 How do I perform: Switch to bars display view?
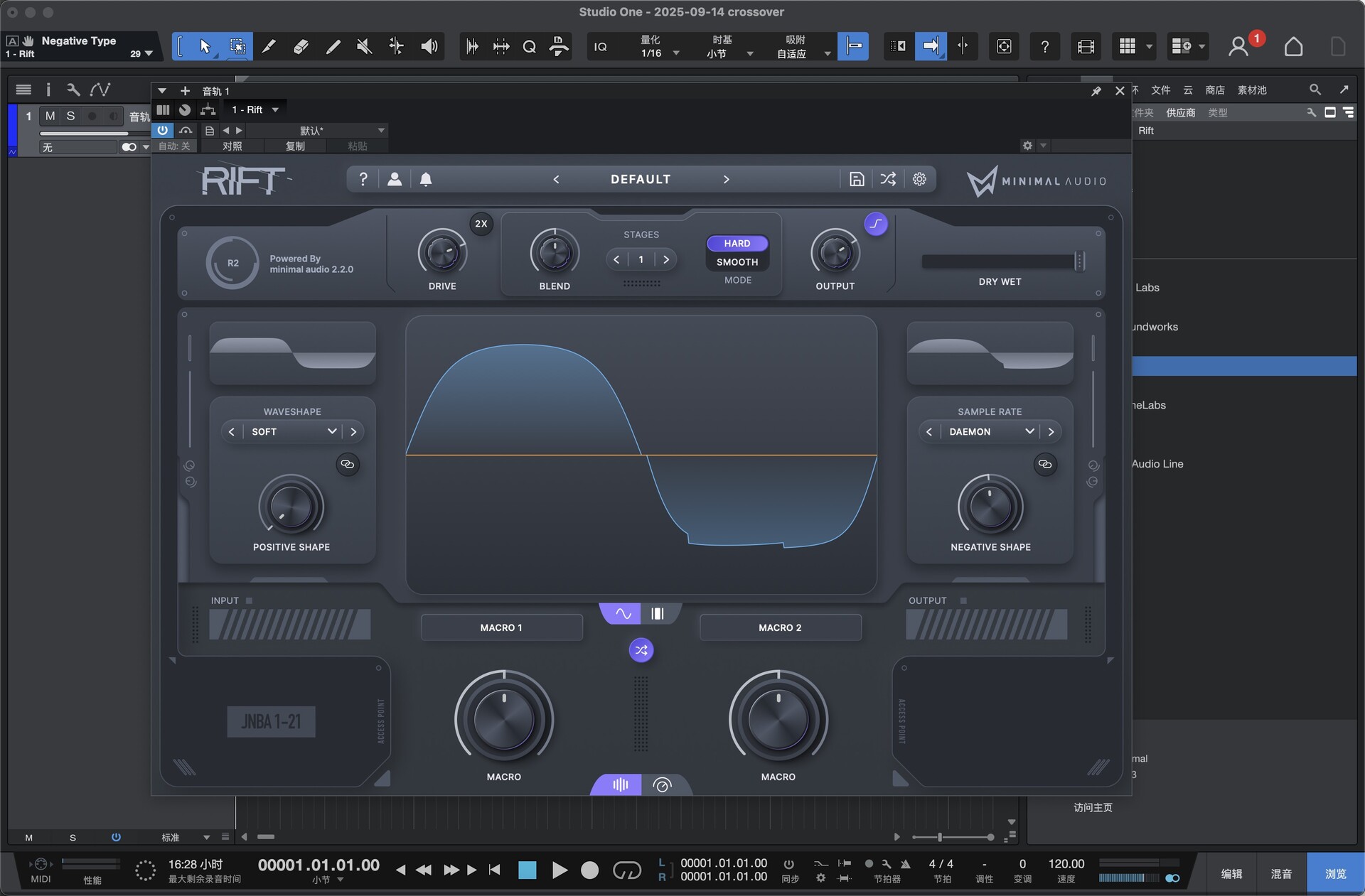coord(658,613)
